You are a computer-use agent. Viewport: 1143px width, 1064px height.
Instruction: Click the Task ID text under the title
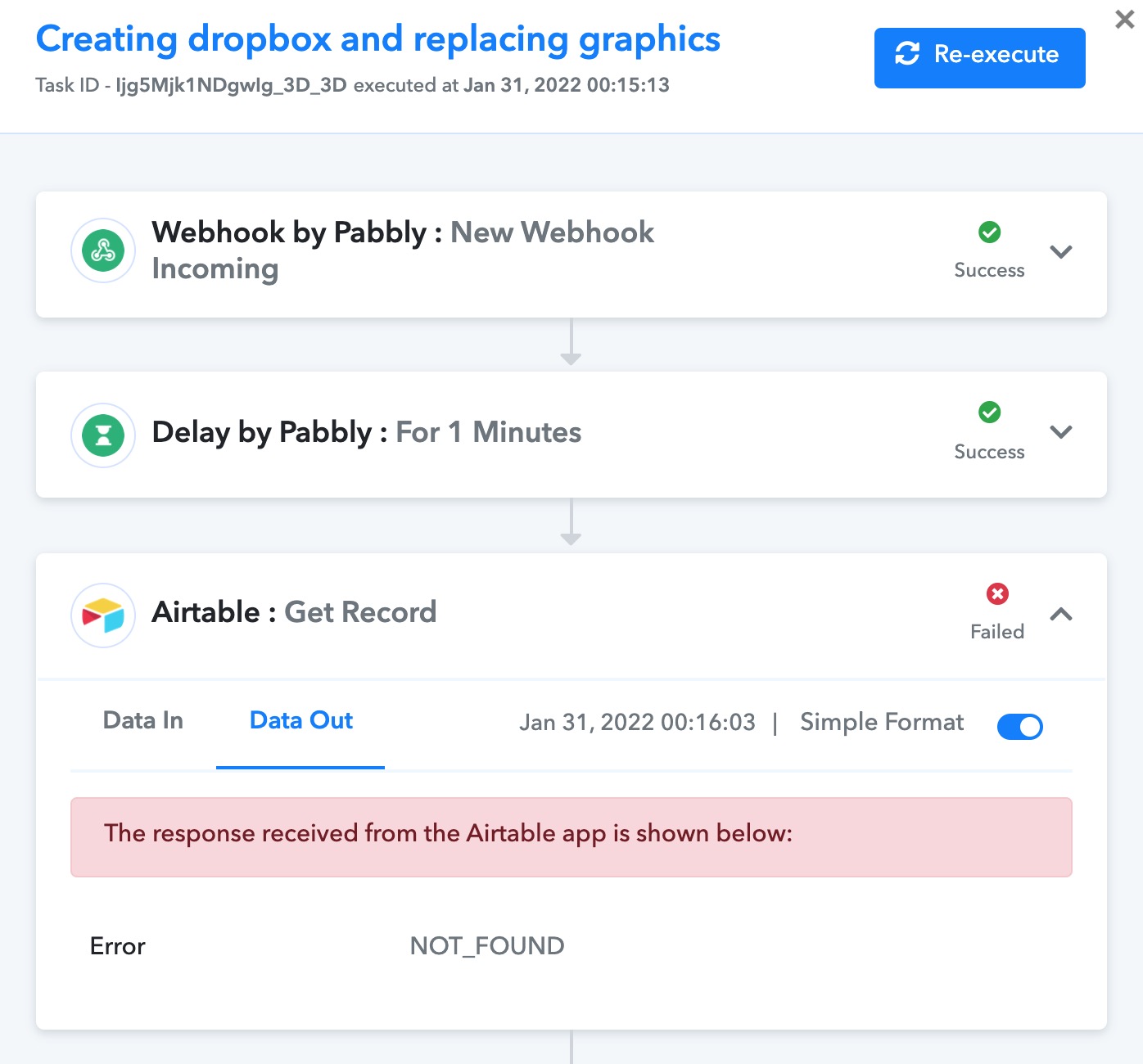click(x=352, y=85)
